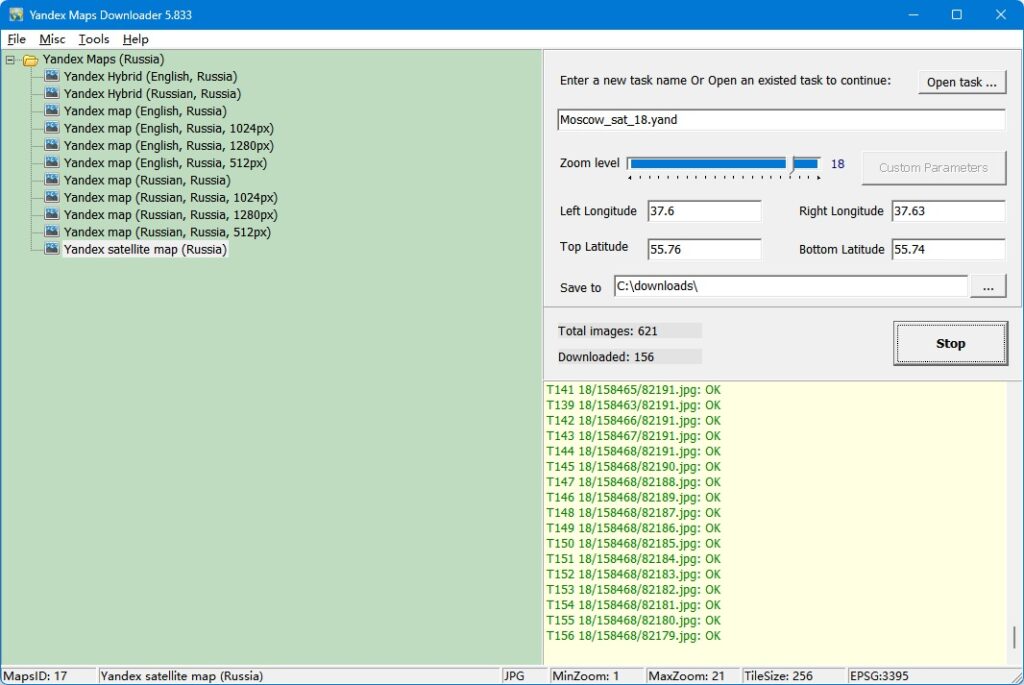This screenshot has width=1024, height=685.
Task: Select the Yandex Maps (Russia) root node label
Action: pyautogui.click(x=103, y=59)
